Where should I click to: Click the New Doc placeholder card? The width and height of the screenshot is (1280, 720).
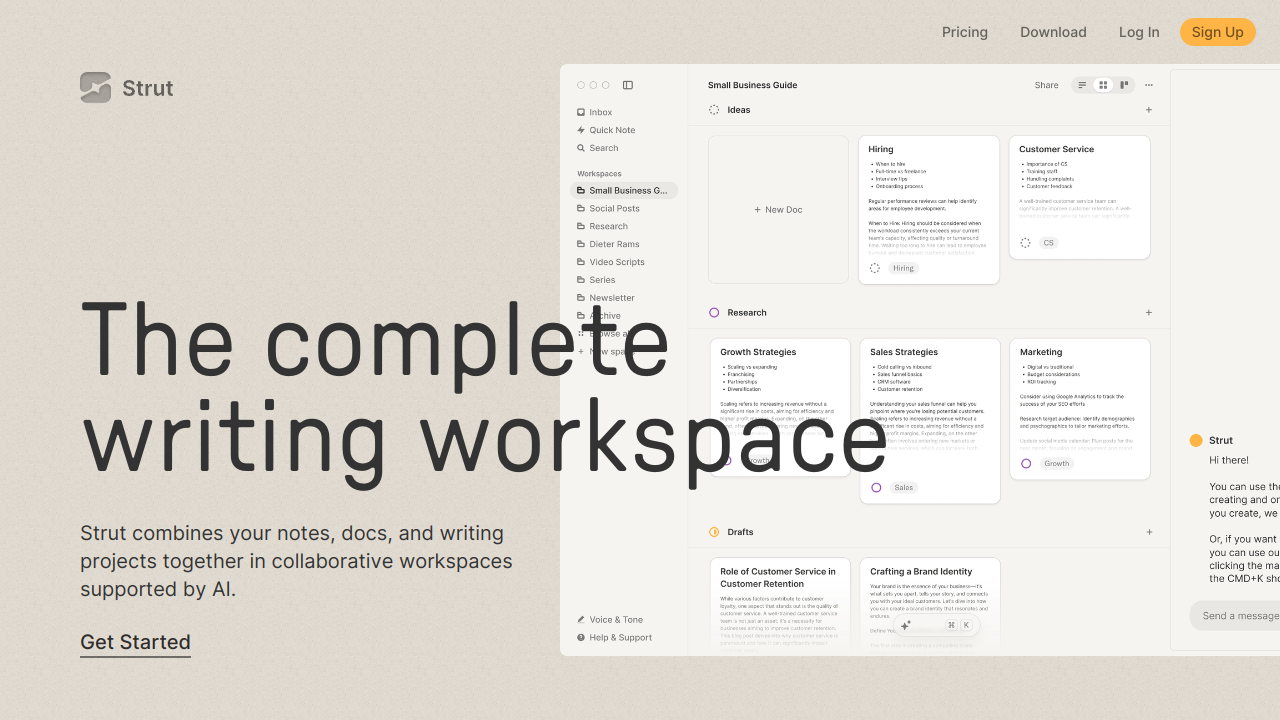(x=778, y=210)
